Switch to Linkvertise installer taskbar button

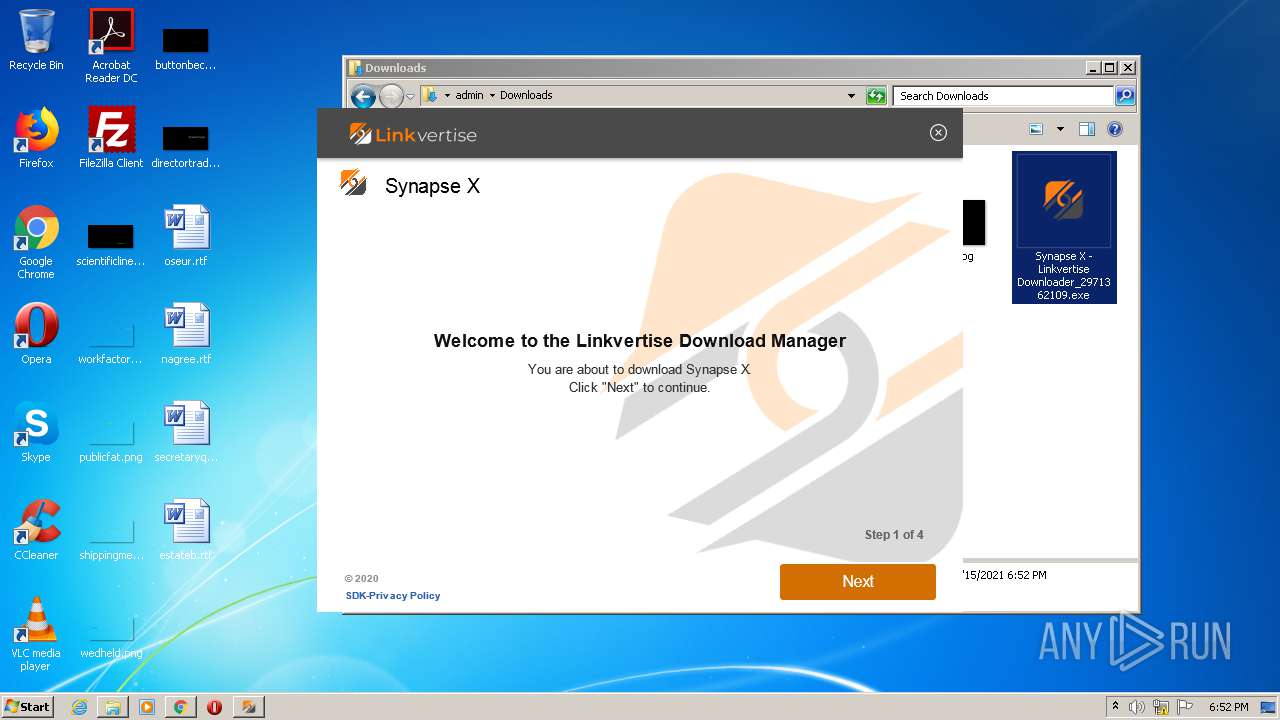click(248, 707)
